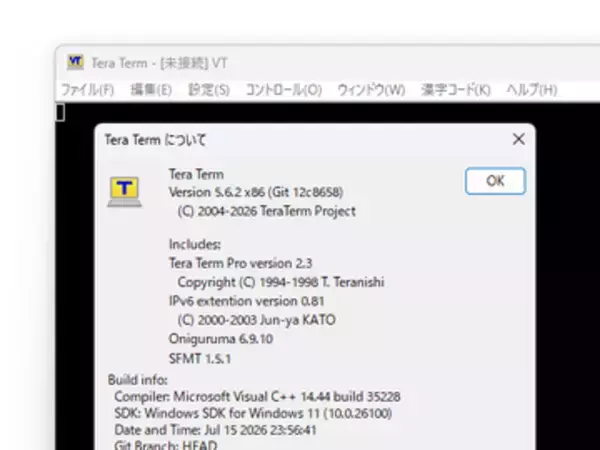
Task: Click 'Date and Time: Jul 15 2026' line
Action: pyautogui.click(x=215, y=430)
